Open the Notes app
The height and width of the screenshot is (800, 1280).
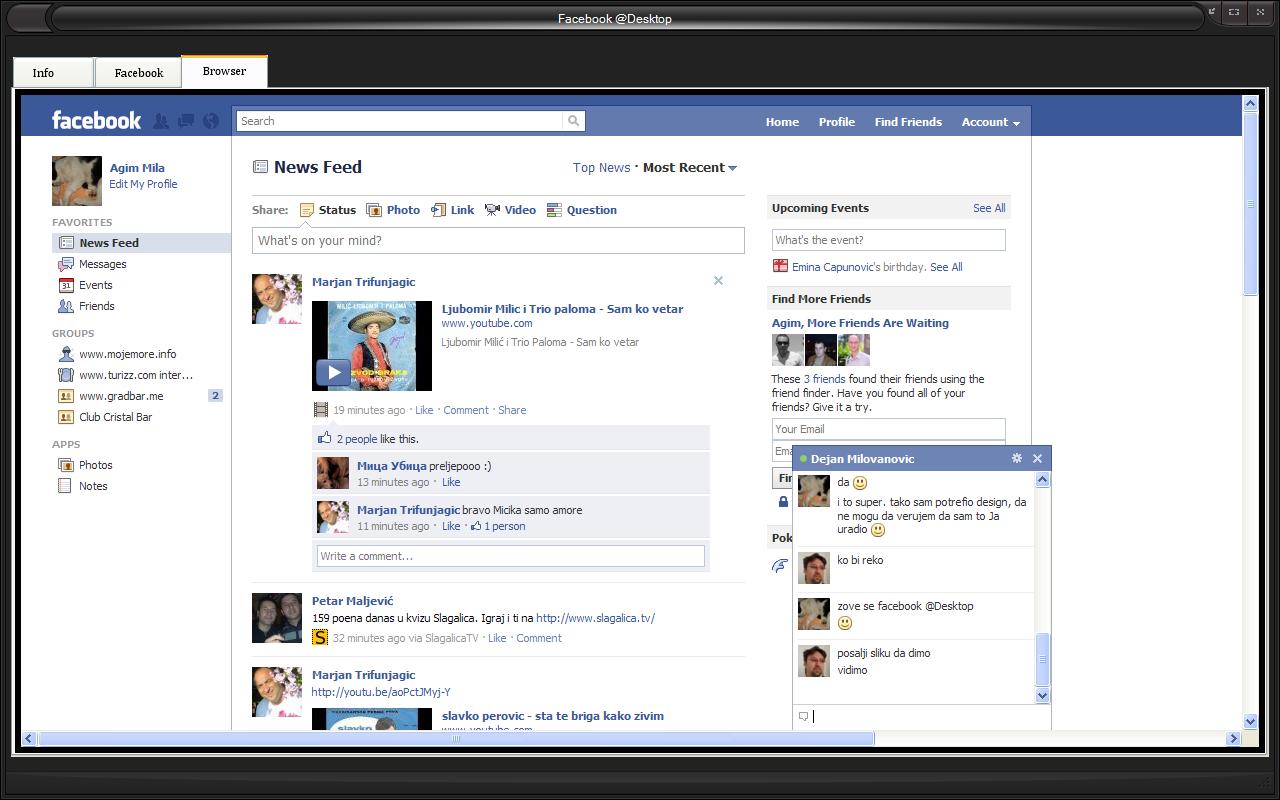click(x=93, y=486)
